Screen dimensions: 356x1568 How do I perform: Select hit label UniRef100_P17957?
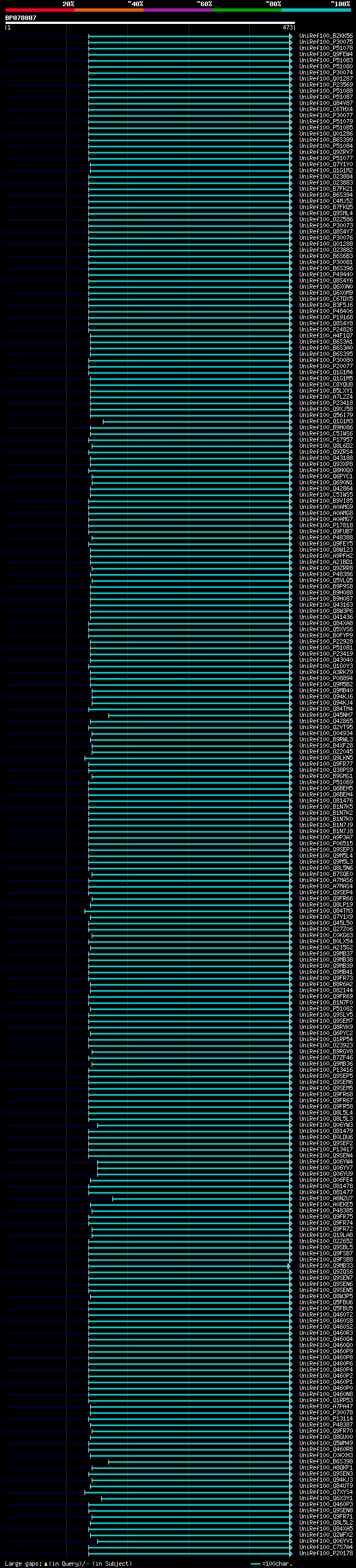325,439
